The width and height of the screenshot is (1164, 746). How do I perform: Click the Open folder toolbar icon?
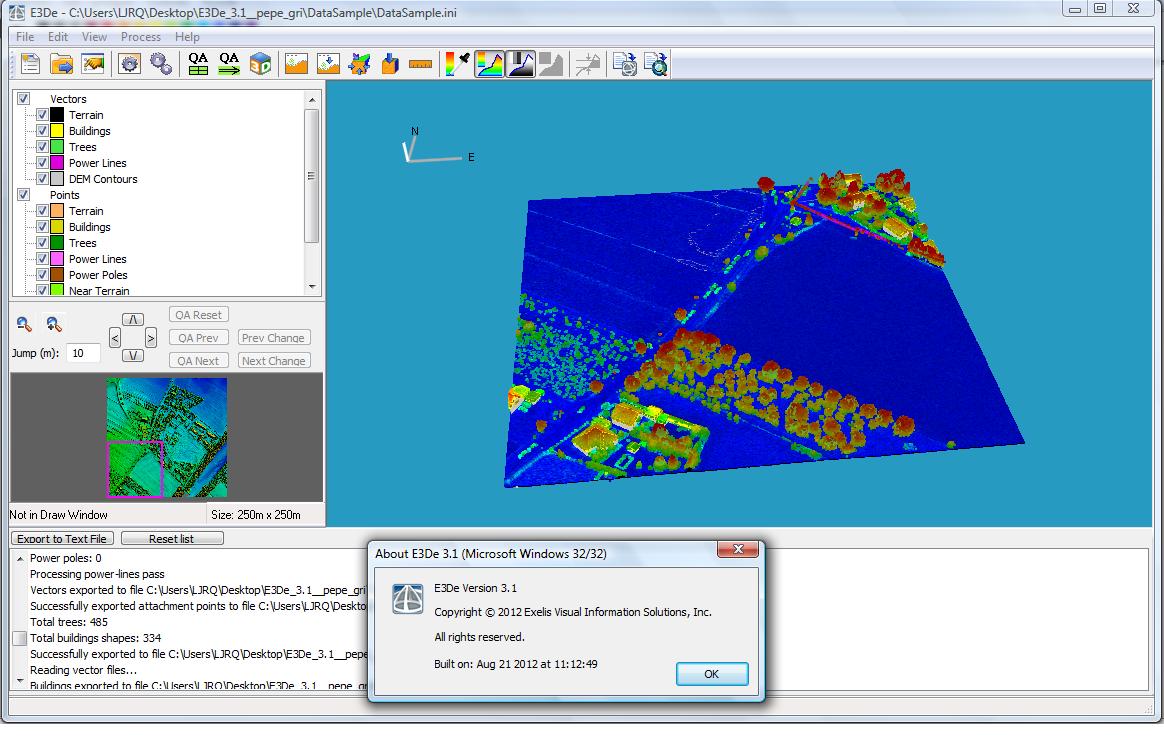click(62, 64)
